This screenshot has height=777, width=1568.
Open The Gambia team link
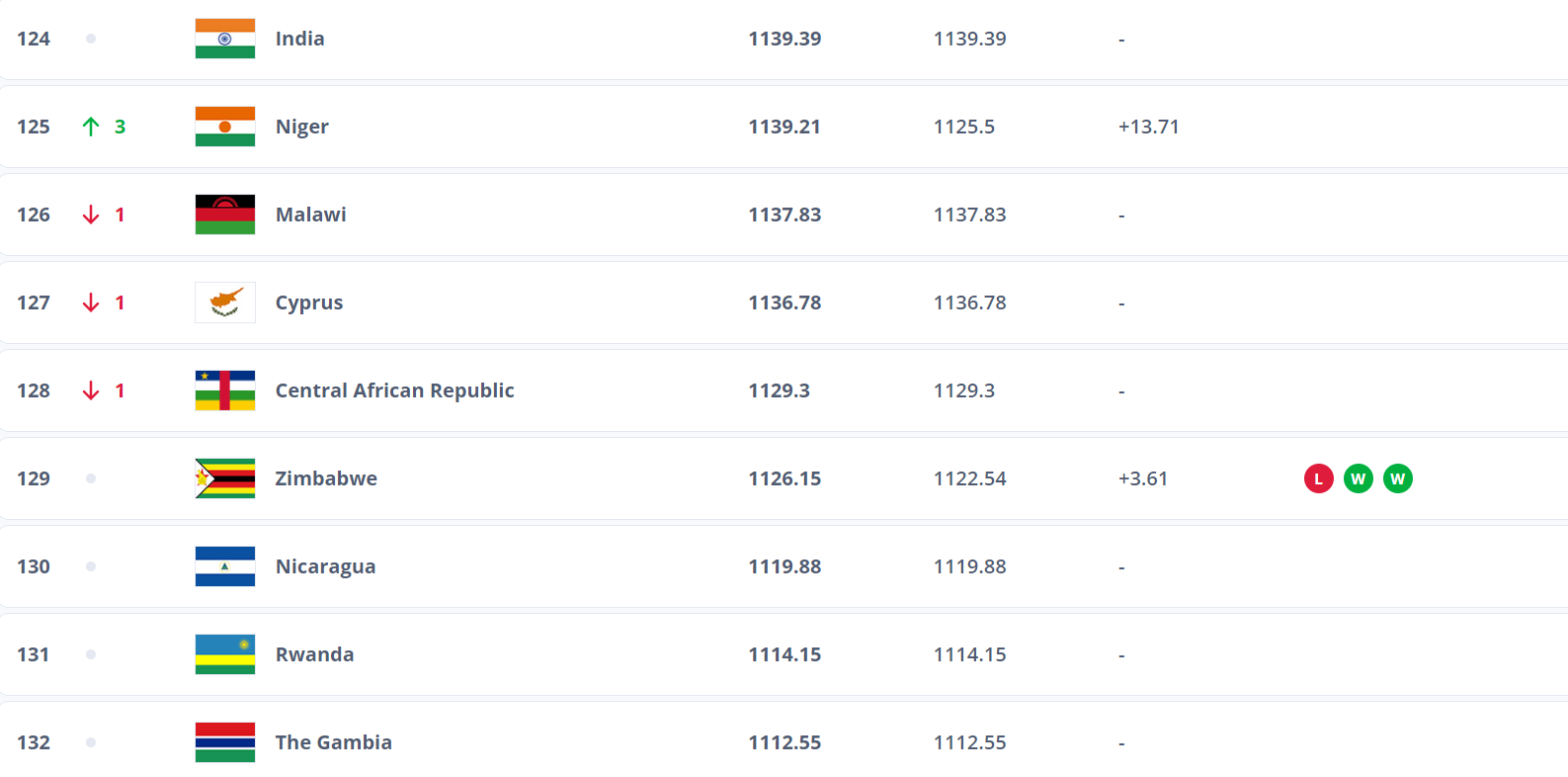(x=333, y=742)
